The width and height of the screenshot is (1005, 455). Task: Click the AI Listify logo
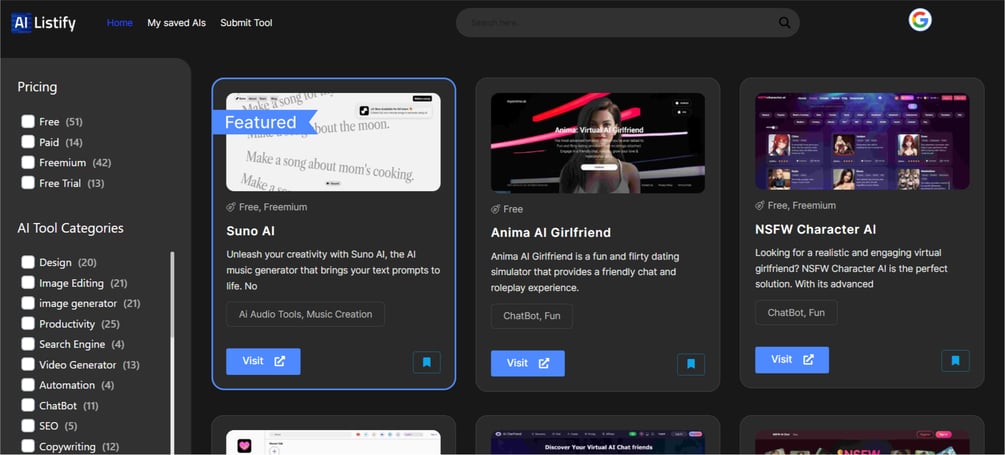(44, 23)
